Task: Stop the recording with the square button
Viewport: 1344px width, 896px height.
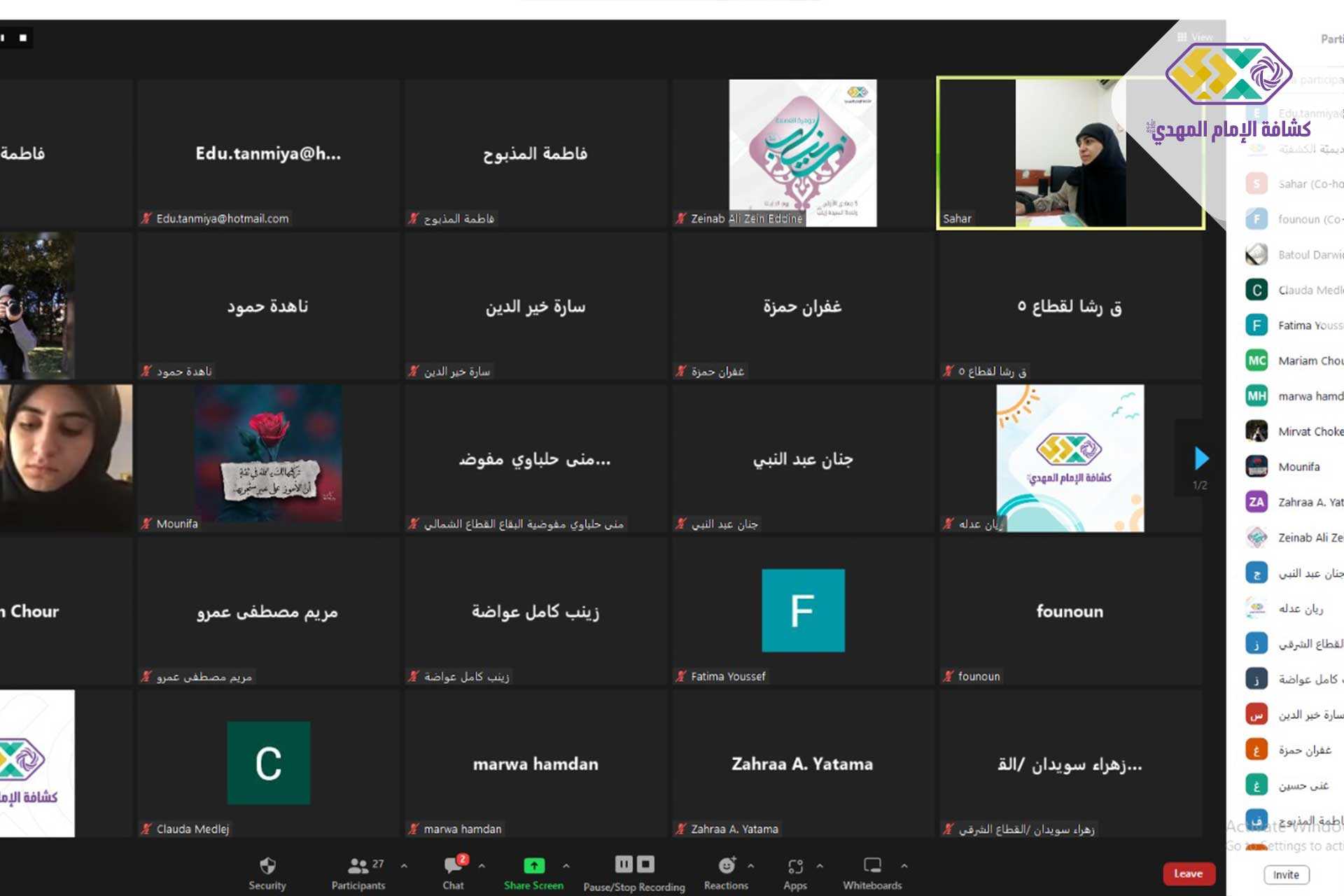Action: pyautogui.click(x=646, y=864)
